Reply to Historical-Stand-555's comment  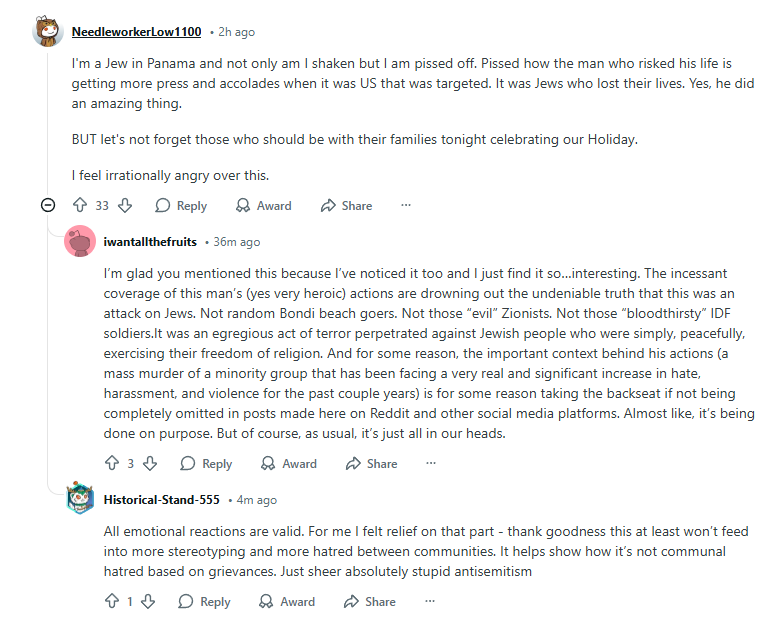(204, 601)
